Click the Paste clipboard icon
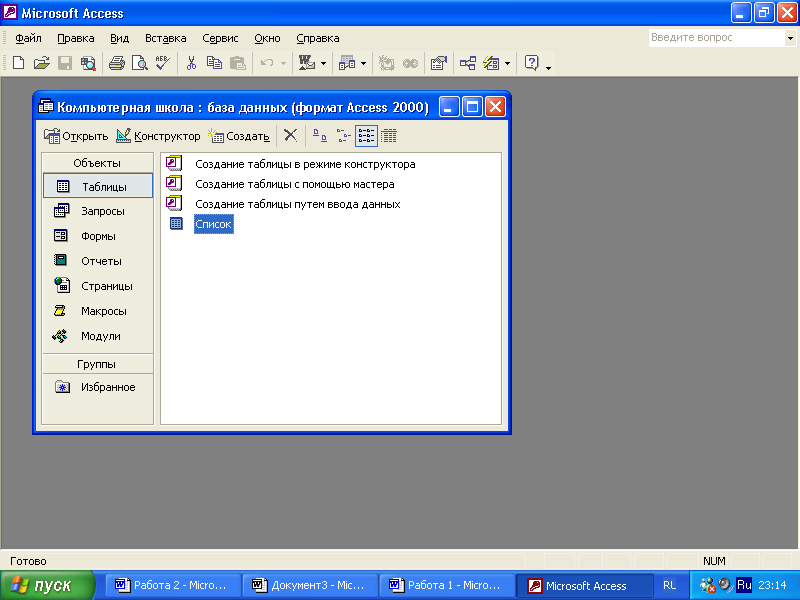 [238, 63]
